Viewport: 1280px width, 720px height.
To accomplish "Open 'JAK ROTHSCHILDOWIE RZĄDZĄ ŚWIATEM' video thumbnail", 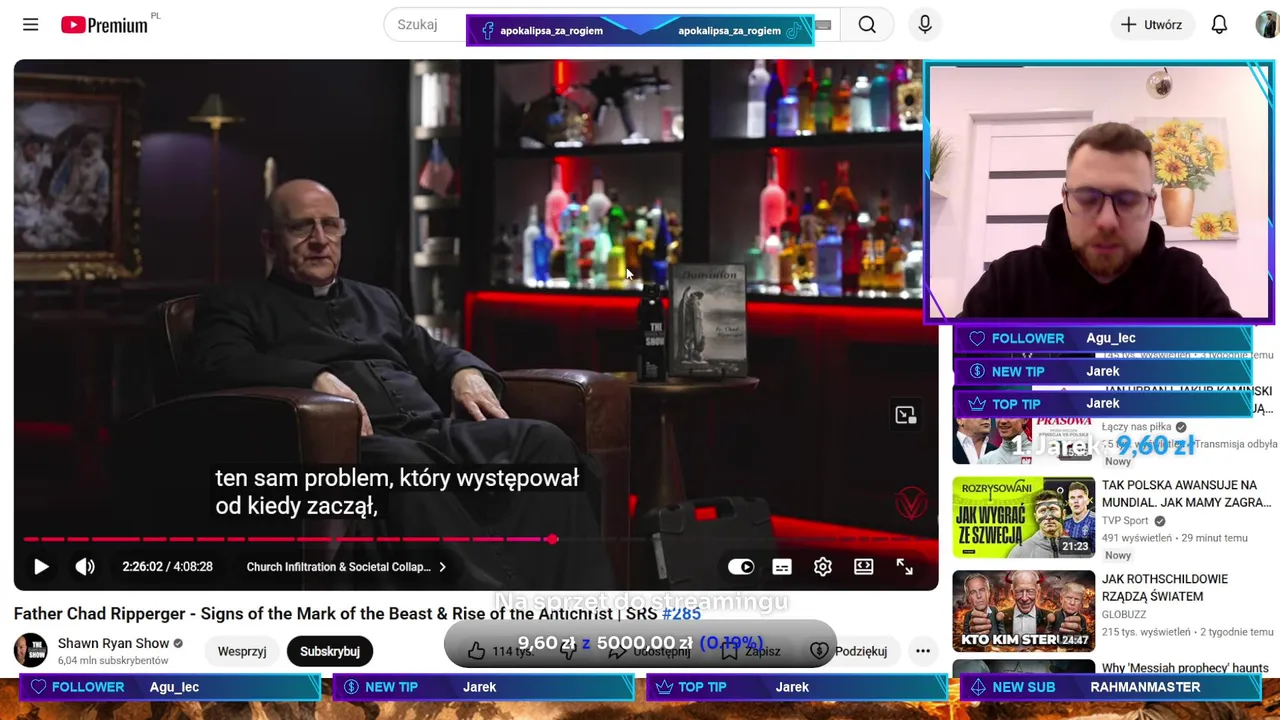I will click(x=1023, y=611).
